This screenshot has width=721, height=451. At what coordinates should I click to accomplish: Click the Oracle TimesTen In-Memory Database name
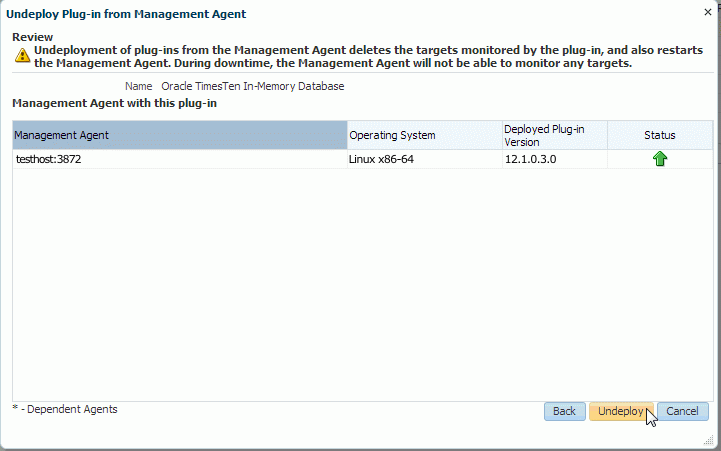click(252, 86)
